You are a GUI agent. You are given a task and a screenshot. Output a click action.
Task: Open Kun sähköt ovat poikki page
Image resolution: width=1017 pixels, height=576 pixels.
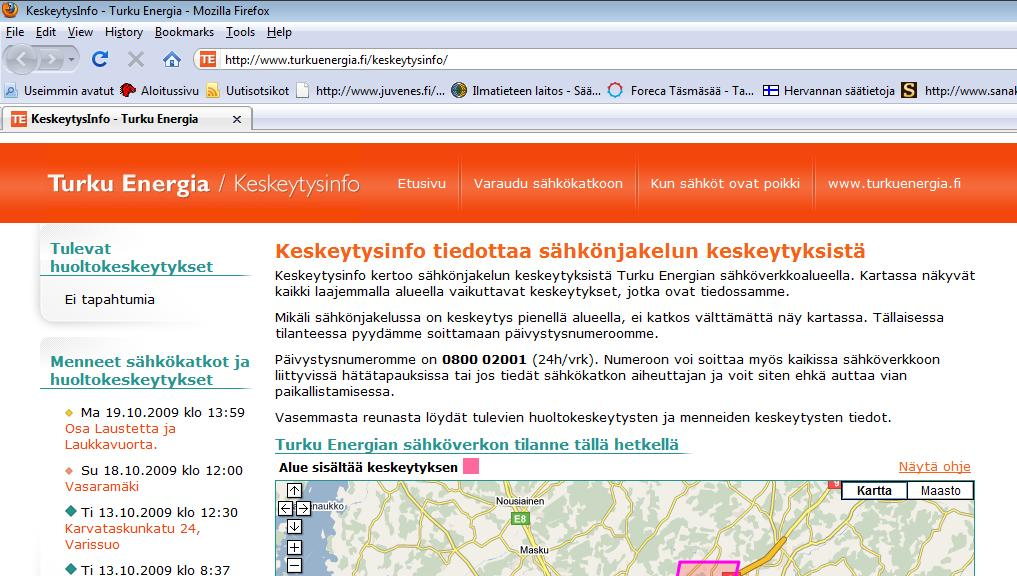pyautogui.click(x=725, y=184)
